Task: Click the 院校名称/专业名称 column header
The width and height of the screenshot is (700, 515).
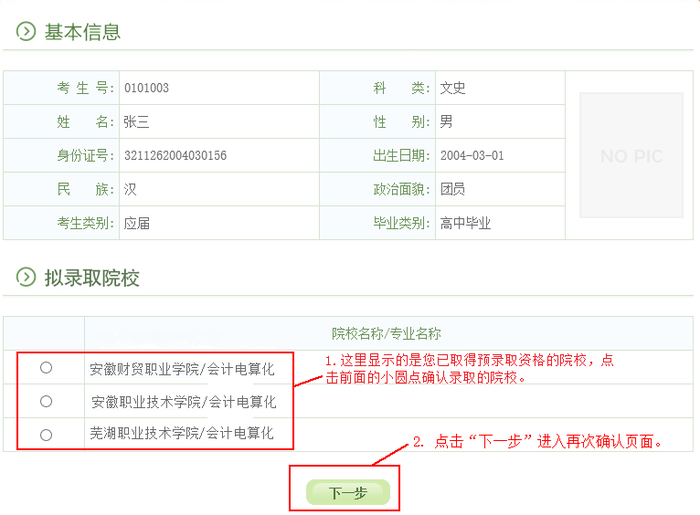Action: tap(386, 333)
